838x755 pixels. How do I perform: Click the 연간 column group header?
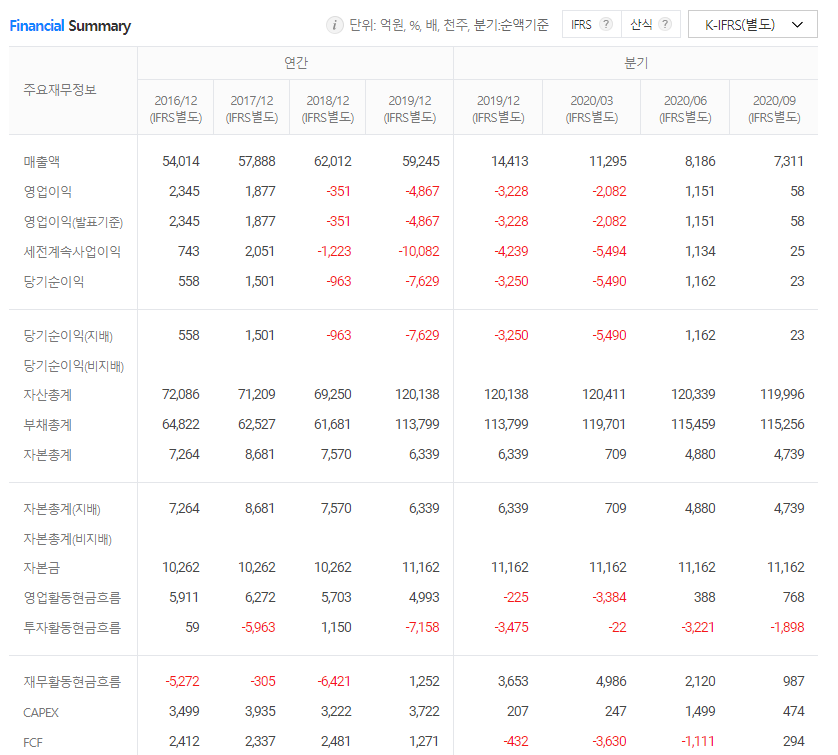tap(296, 63)
